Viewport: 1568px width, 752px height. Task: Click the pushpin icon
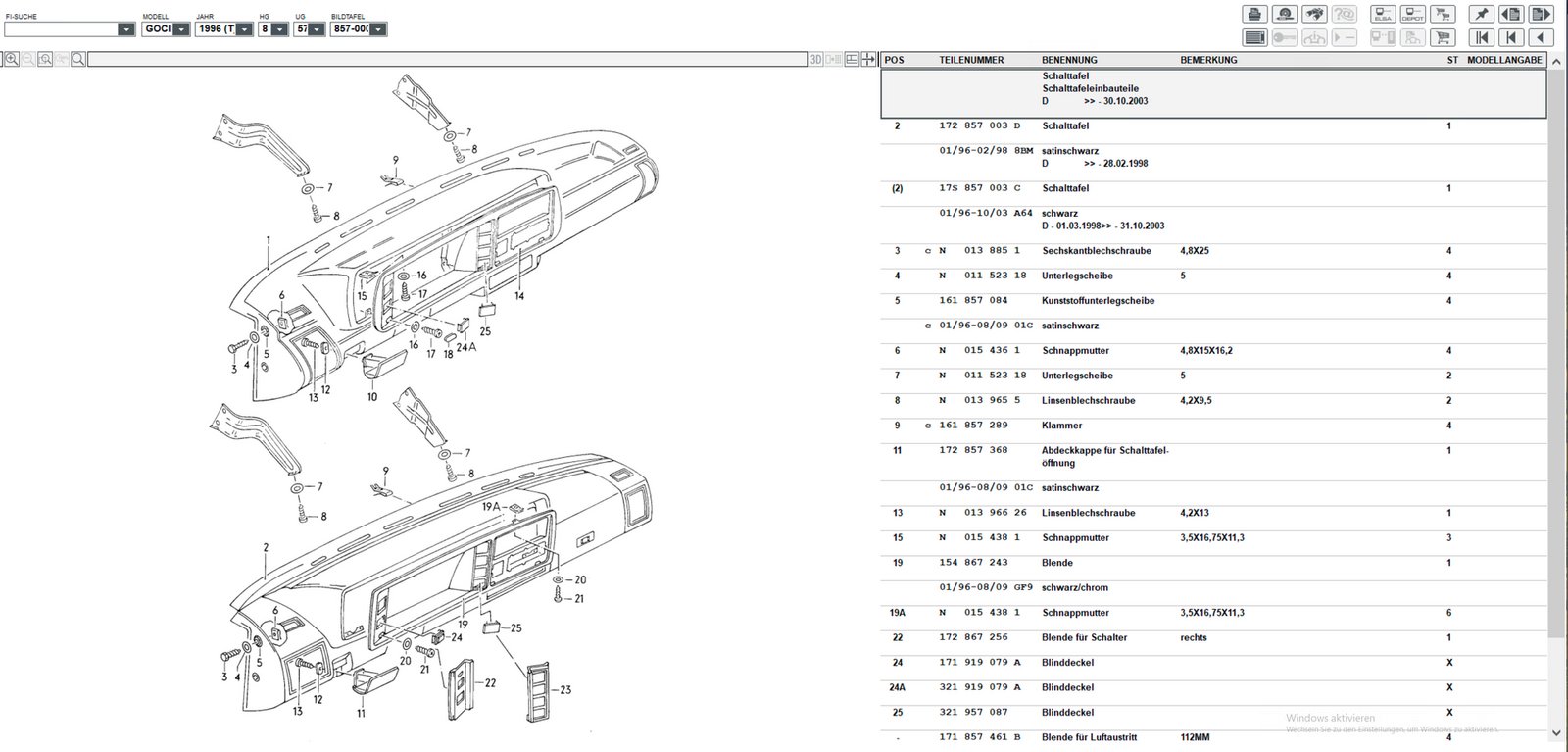coord(1481,14)
